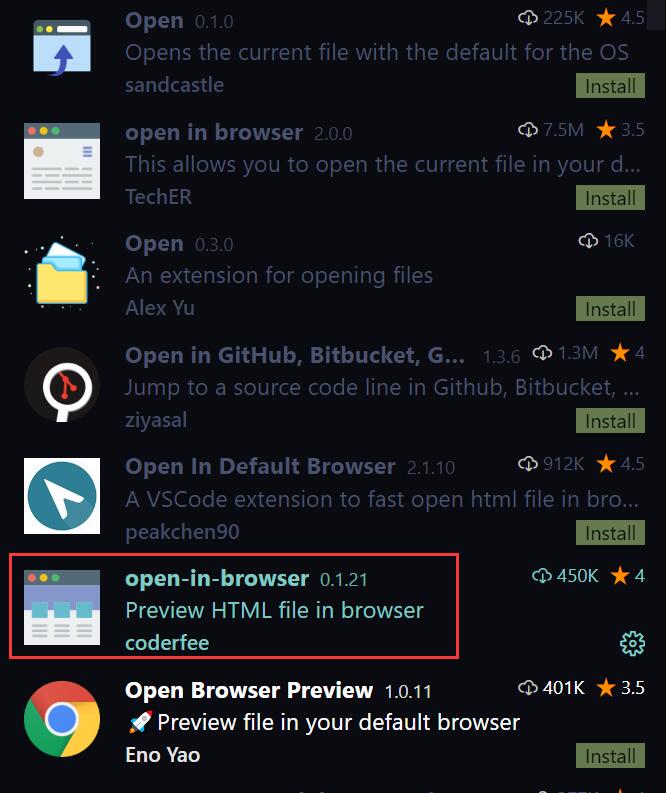Select the 'Open' 0.3.0 extension title
Screen dimensions: 666x793
click(x=154, y=244)
